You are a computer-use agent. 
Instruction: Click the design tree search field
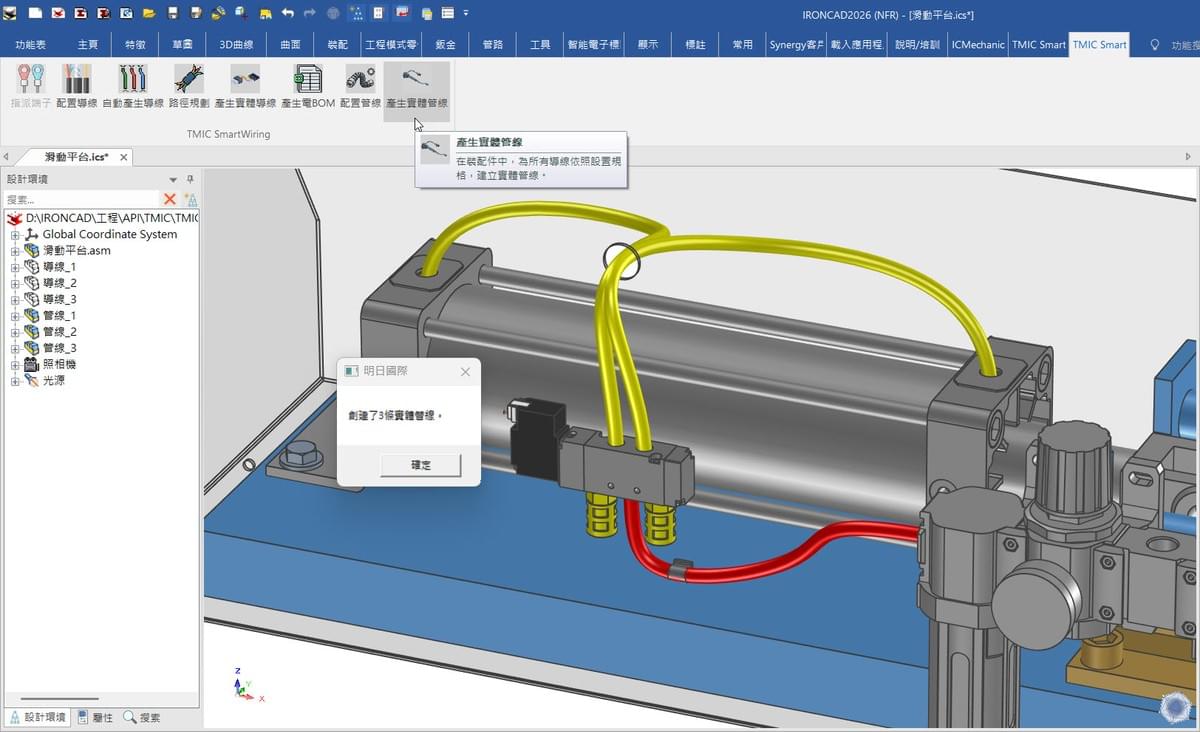(x=81, y=199)
